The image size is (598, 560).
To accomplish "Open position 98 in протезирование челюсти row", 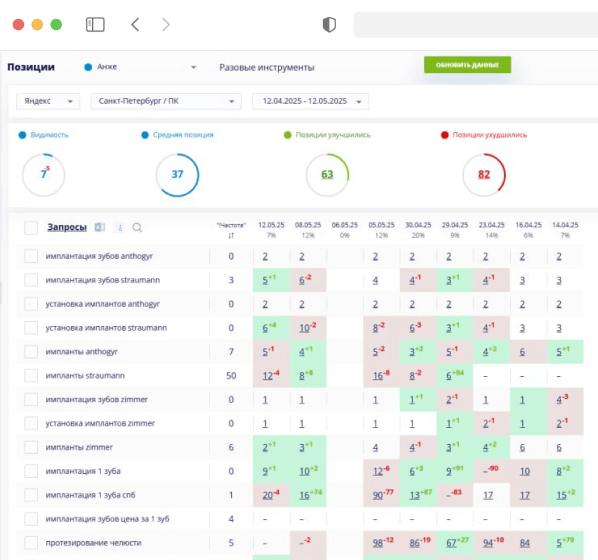I will pos(378,543).
